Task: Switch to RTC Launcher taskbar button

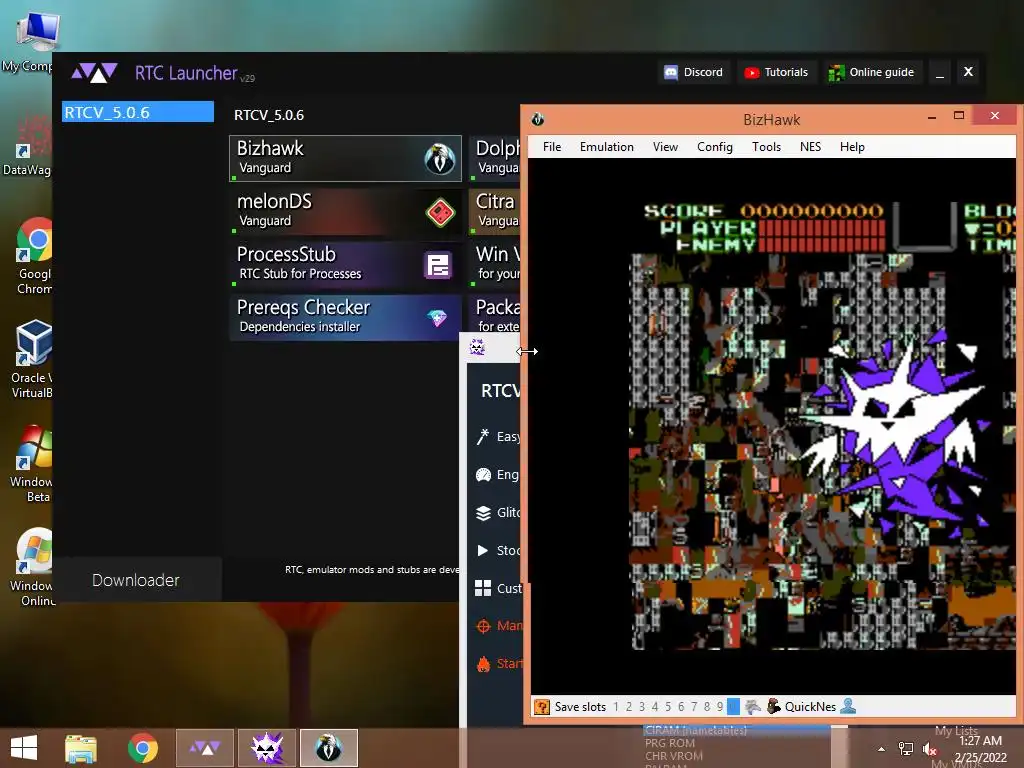Action: pos(205,748)
